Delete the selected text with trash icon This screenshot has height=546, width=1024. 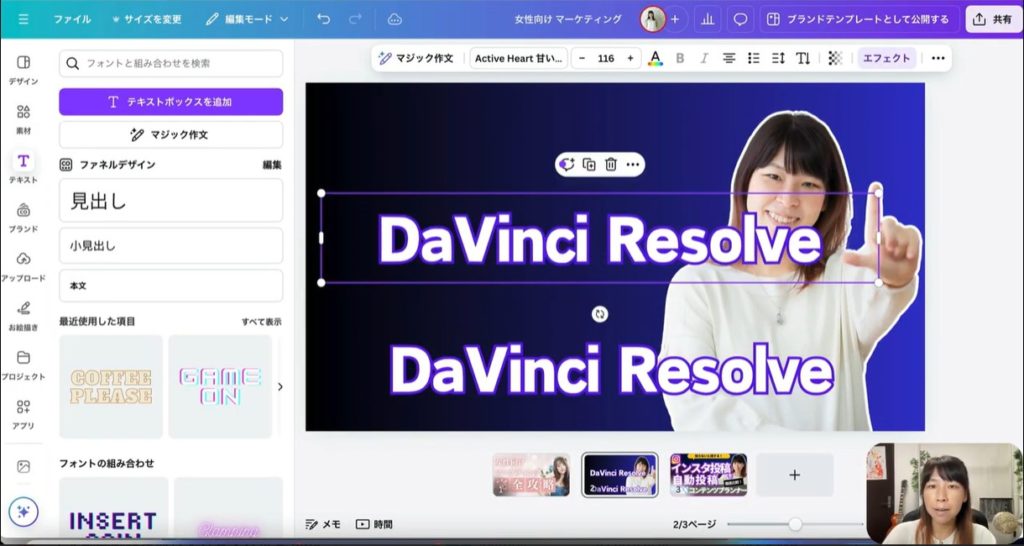611,164
